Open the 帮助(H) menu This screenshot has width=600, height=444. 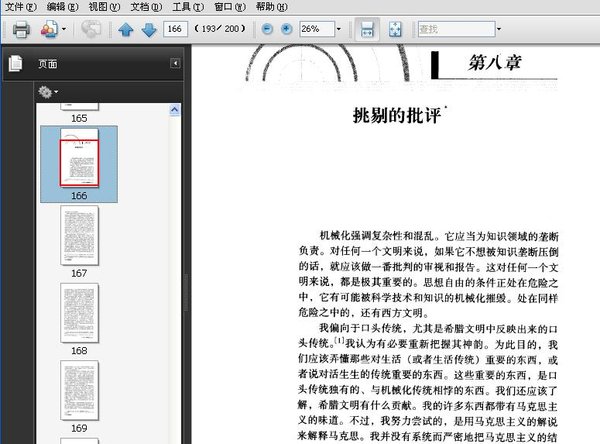point(272,7)
